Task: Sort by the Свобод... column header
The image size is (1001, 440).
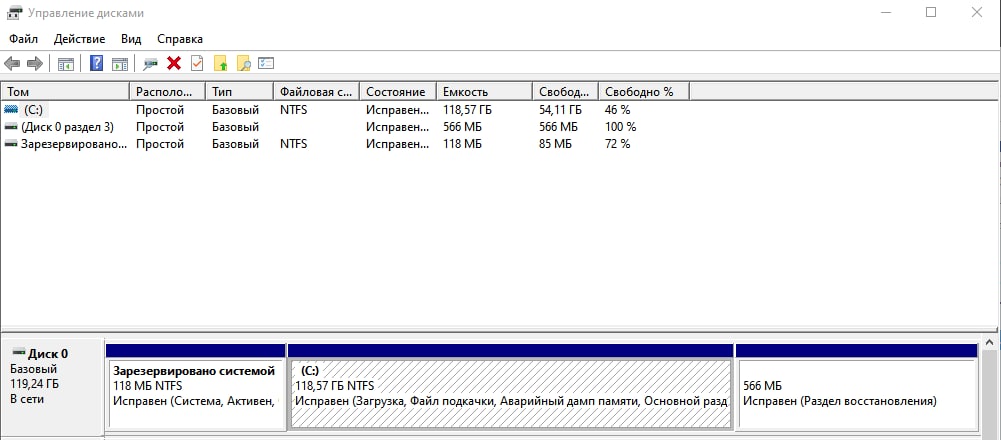Action: click(566, 92)
